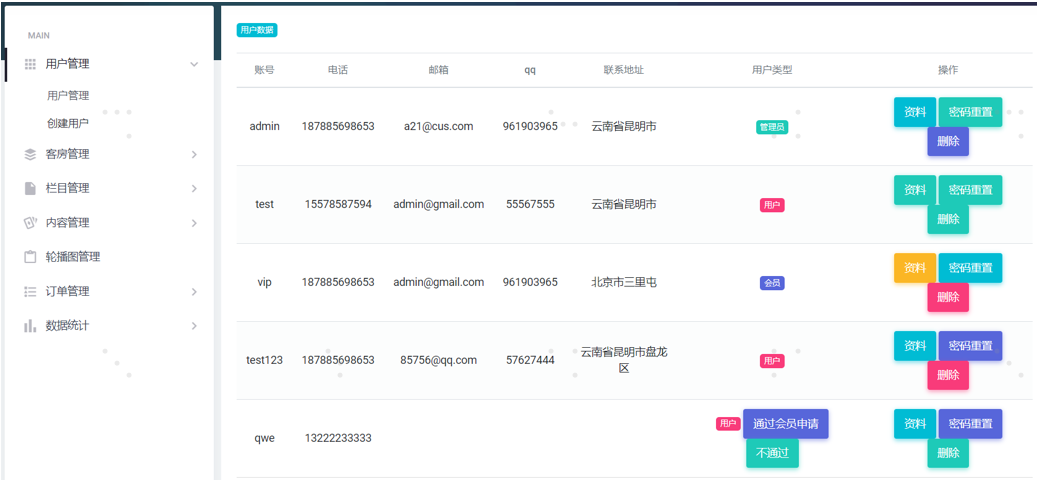Screen dimensions: 1039x480
Task: Click the qq number 57627444
Action: click(530, 360)
